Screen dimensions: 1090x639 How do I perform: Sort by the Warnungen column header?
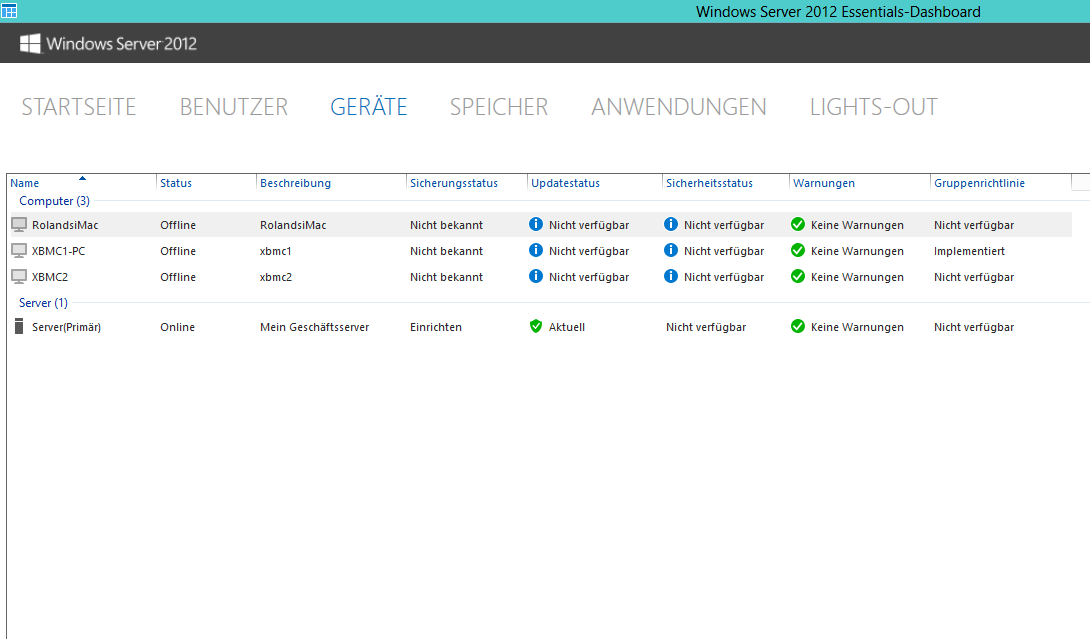coord(824,183)
